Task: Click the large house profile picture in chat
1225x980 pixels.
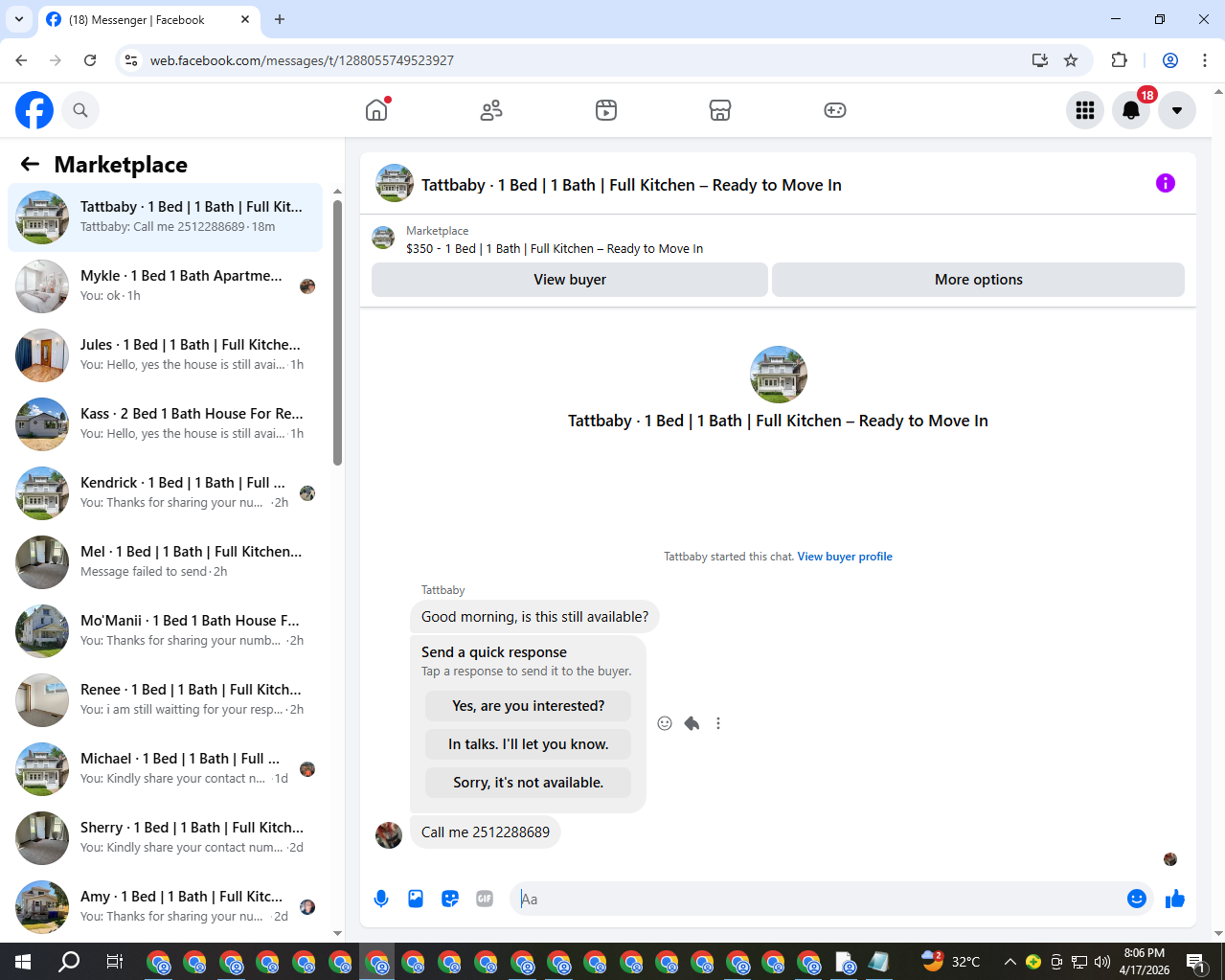Action: pyautogui.click(x=779, y=375)
